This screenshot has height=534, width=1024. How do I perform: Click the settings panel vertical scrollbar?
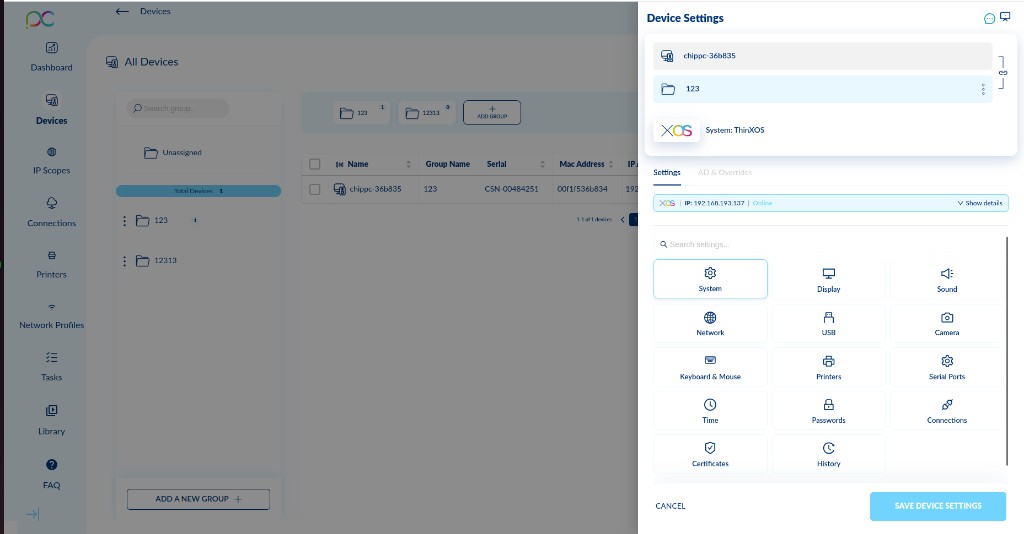point(1007,351)
